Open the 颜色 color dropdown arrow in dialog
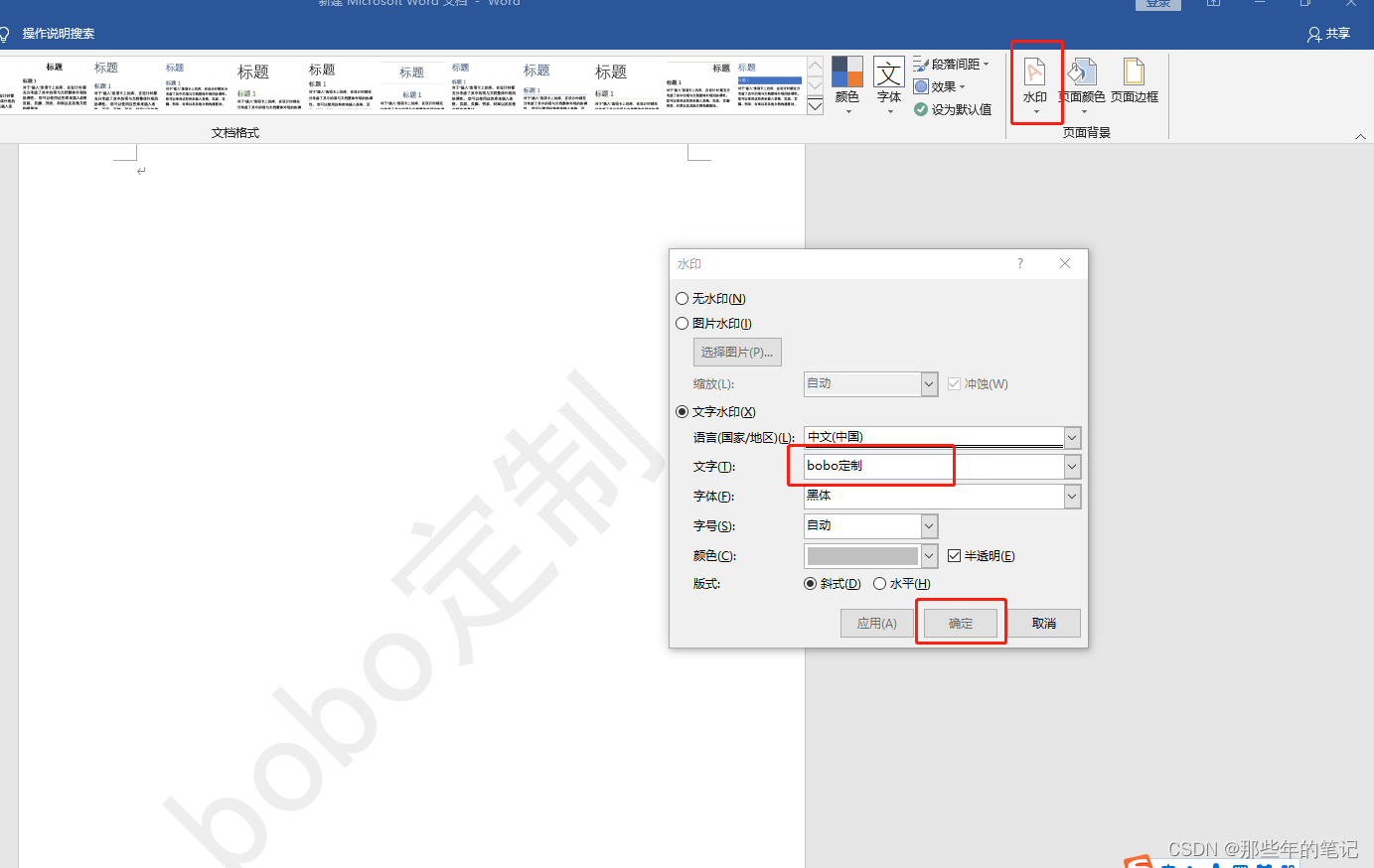 [x=929, y=556]
